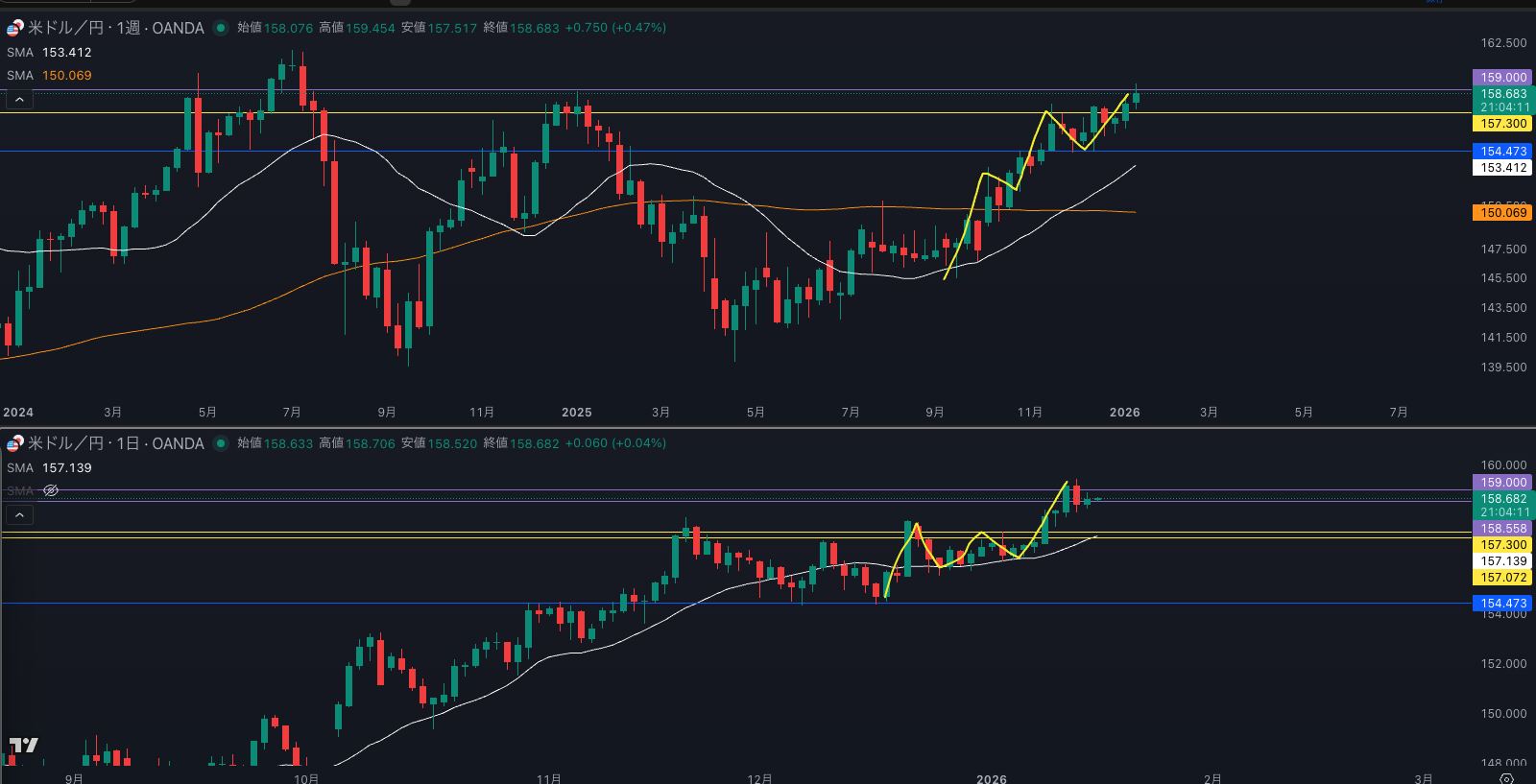This screenshot has height=784, width=1536.
Task: Click the 2025 label on weekly time axis
Action: pyautogui.click(x=576, y=413)
